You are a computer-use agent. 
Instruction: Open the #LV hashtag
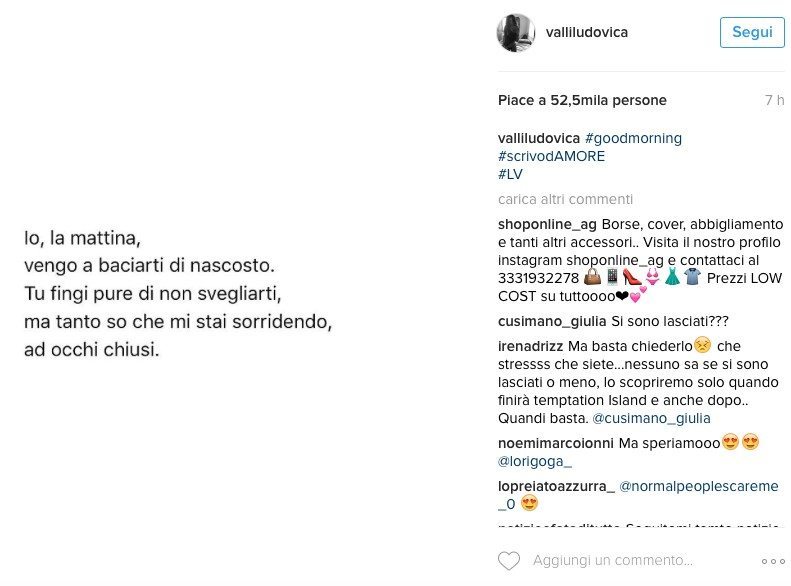(510, 174)
